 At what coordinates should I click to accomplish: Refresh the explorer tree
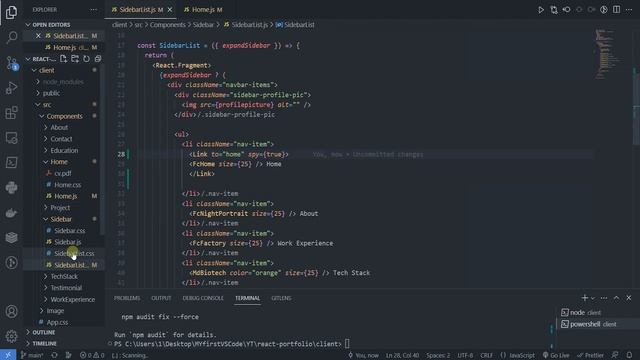tap(86, 59)
